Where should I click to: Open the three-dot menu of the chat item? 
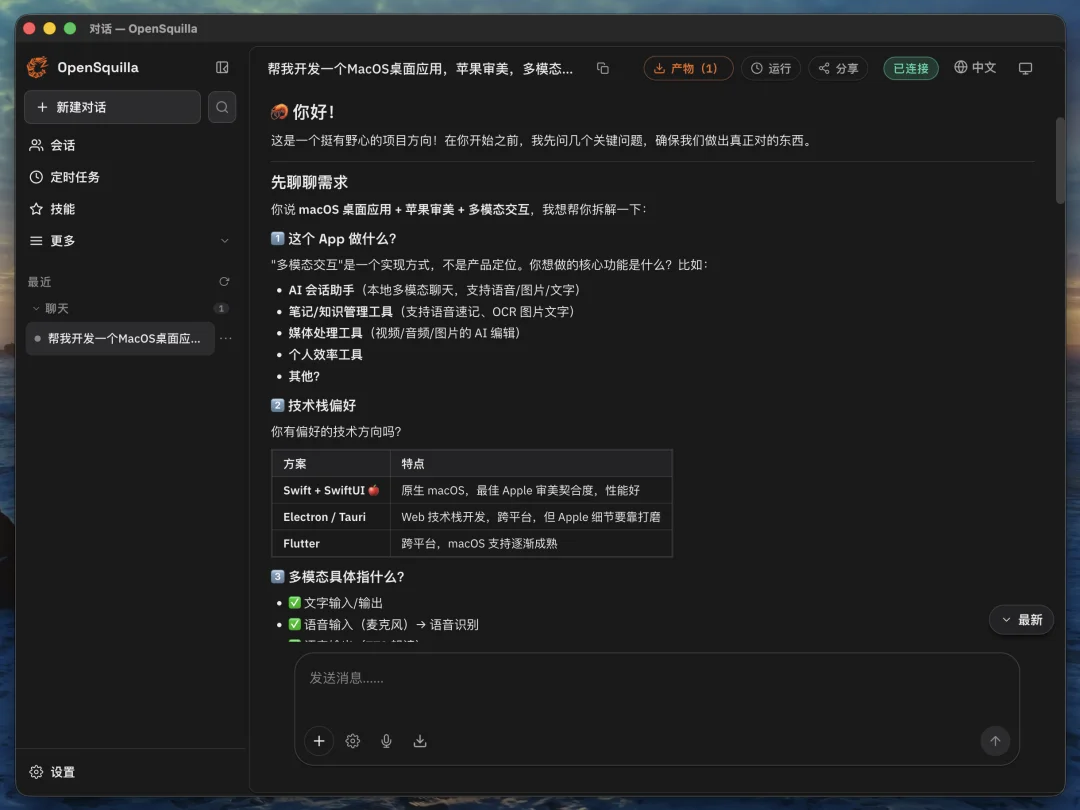point(225,338)
